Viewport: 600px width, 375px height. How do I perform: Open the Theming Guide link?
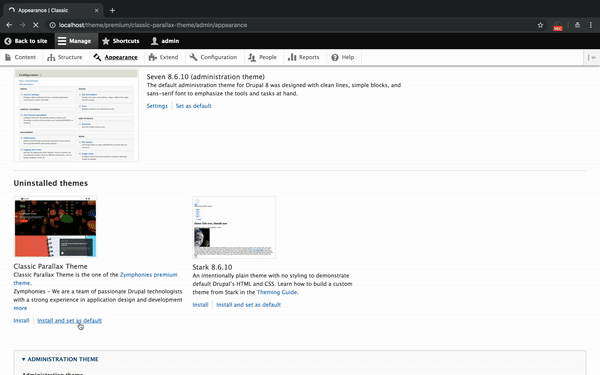pos(277,292)
